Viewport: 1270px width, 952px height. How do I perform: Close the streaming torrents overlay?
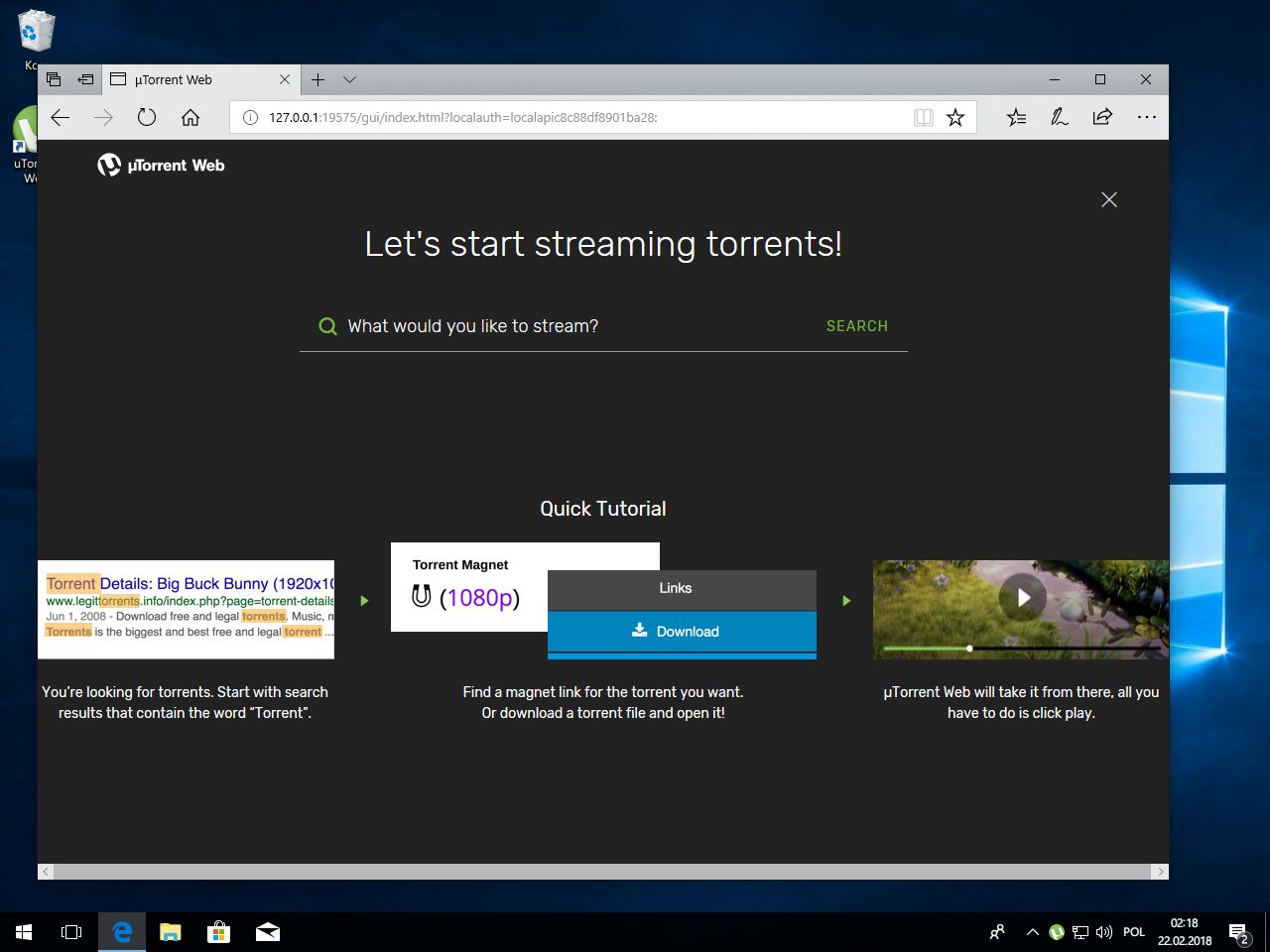click(x=1109, y=199)
